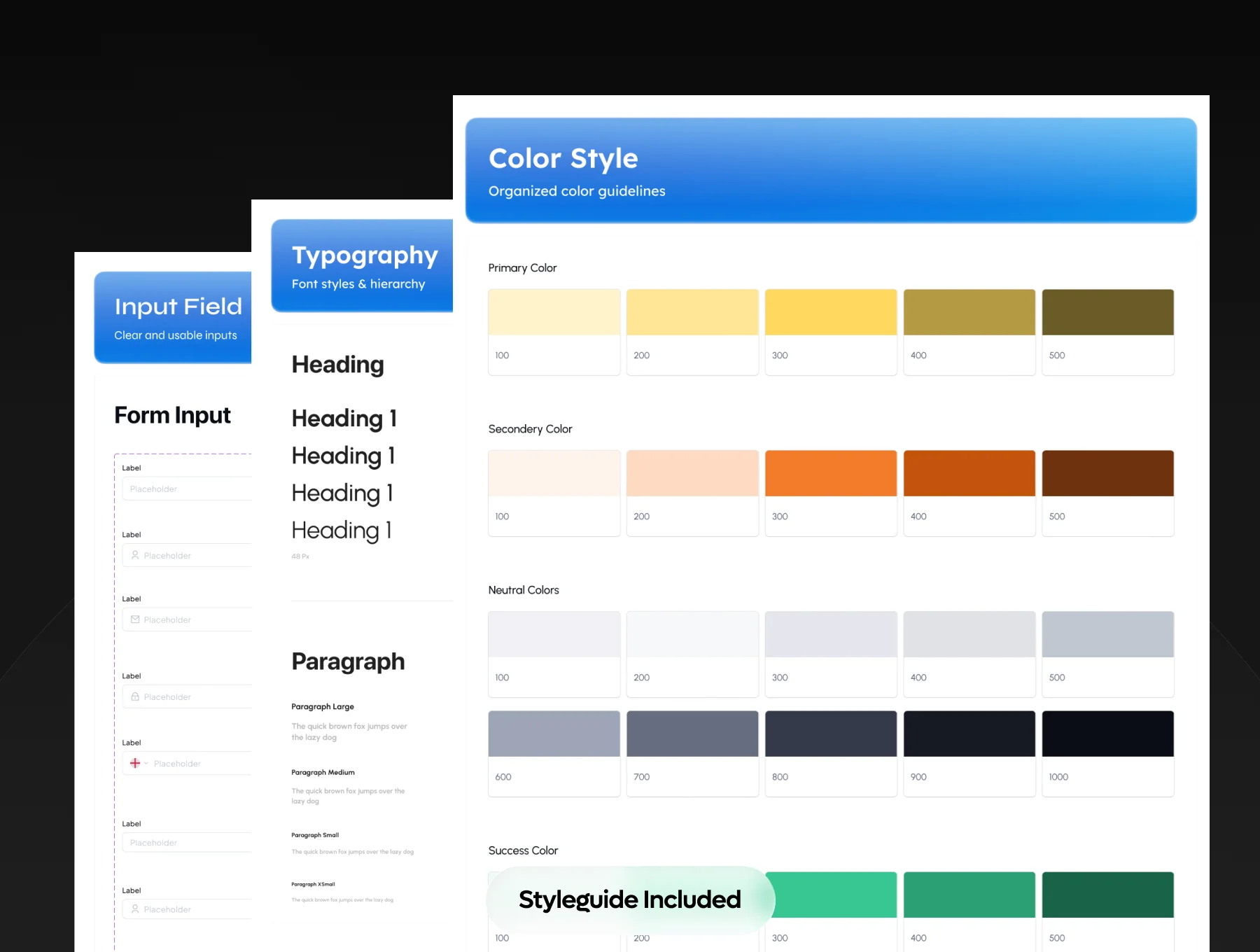The width and height of the screenshot is (1260, 952).
Task: Select the Primary Color 500 olive swatch
Action: [1108, 332]
